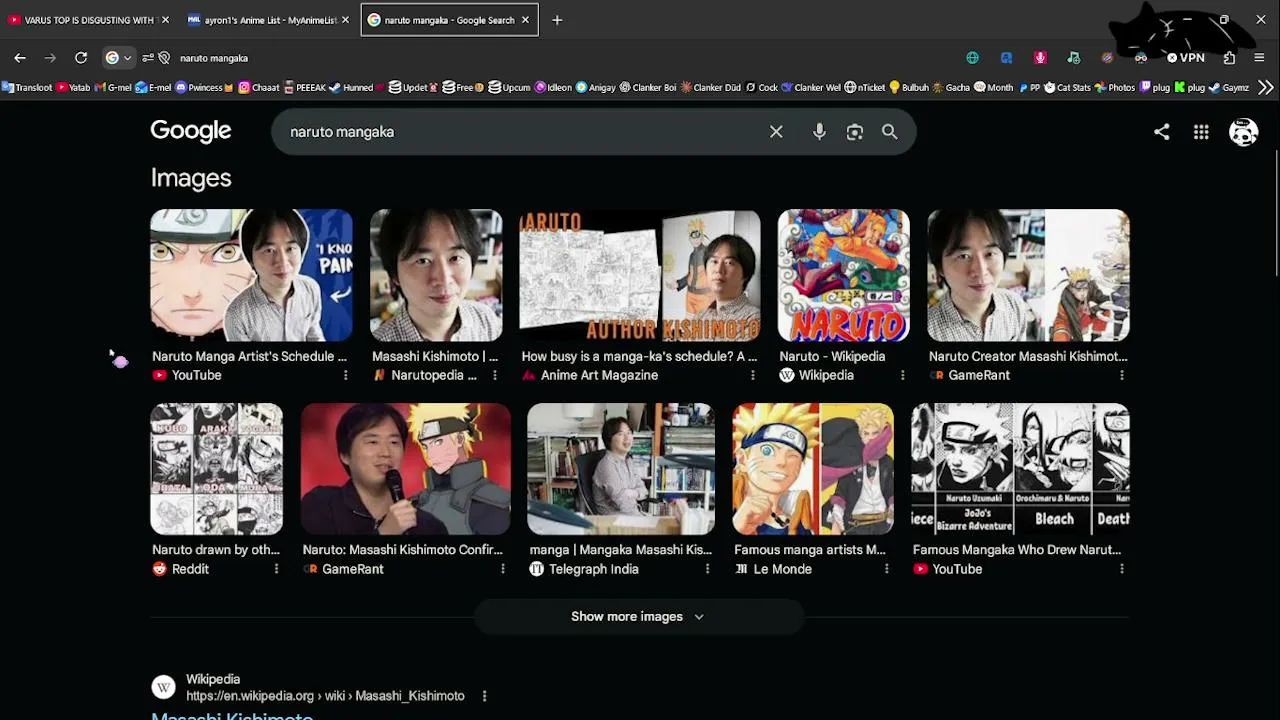This screenshot has width=1280, height=720.
Task: Open the G-mel Gmail bookmark
Action: [x=113, y=88]
